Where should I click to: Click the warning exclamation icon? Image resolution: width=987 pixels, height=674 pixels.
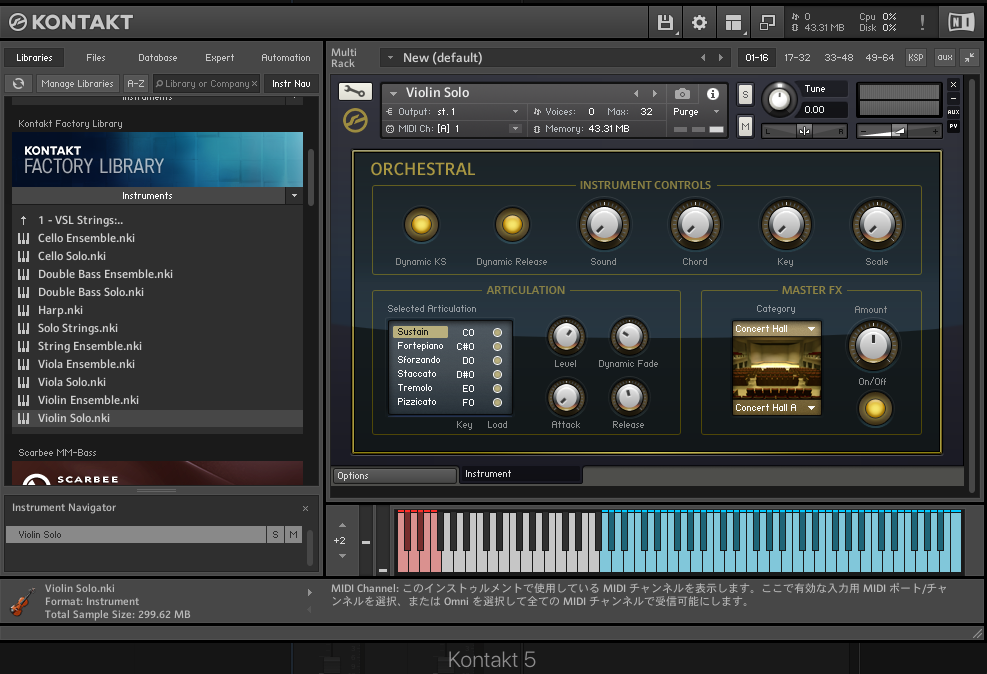(x=922, y=22)
